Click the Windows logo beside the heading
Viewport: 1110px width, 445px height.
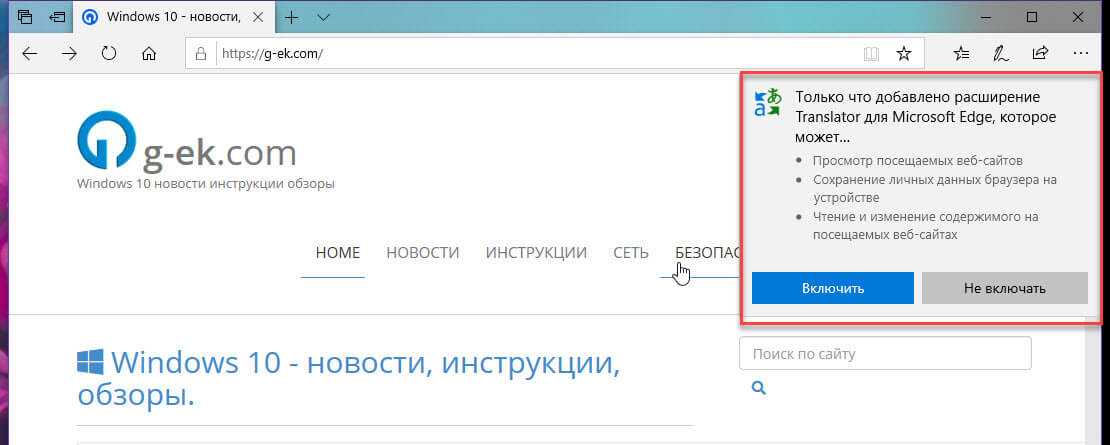[91, 362]
